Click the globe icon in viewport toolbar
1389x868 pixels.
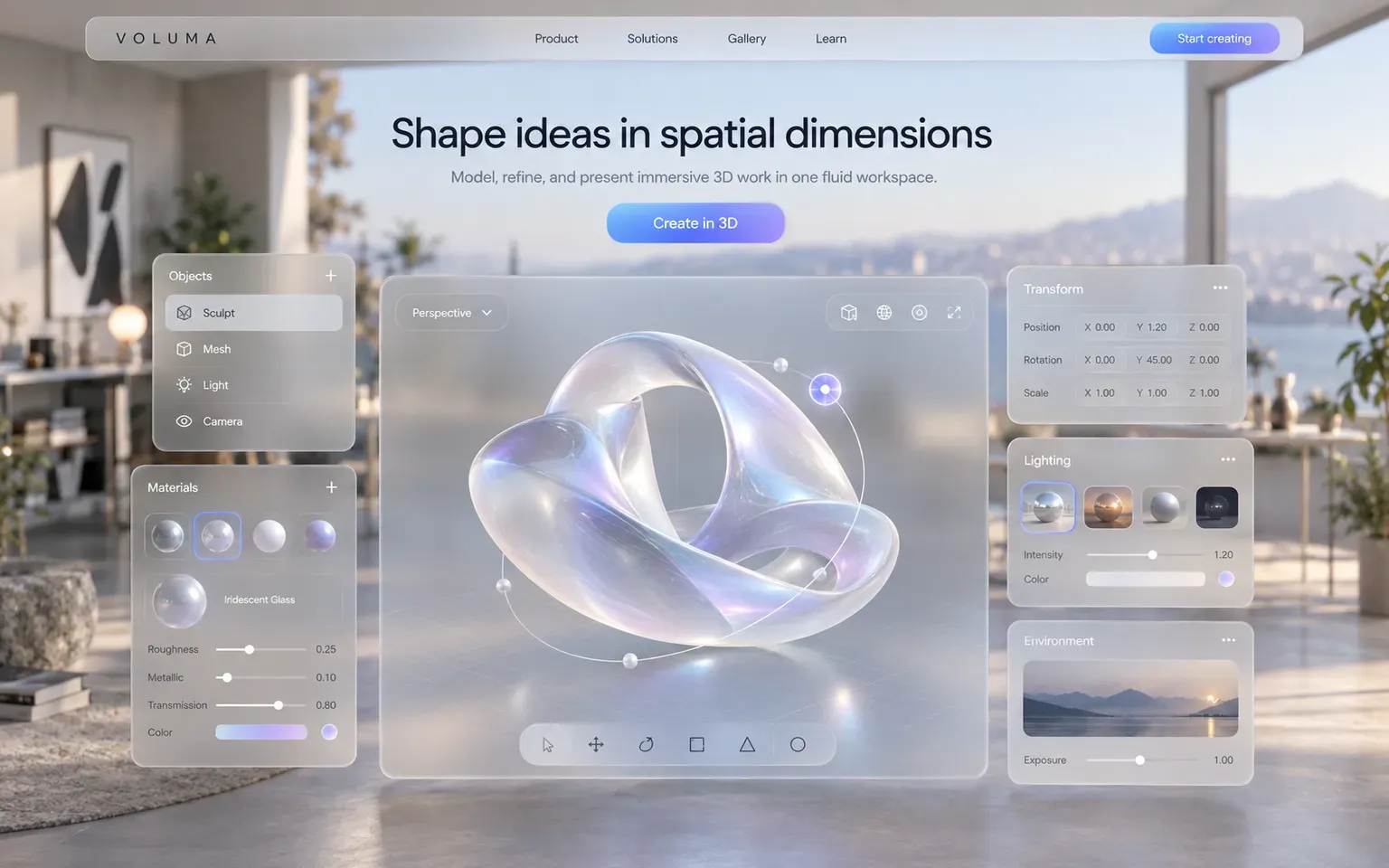[884, 313]
